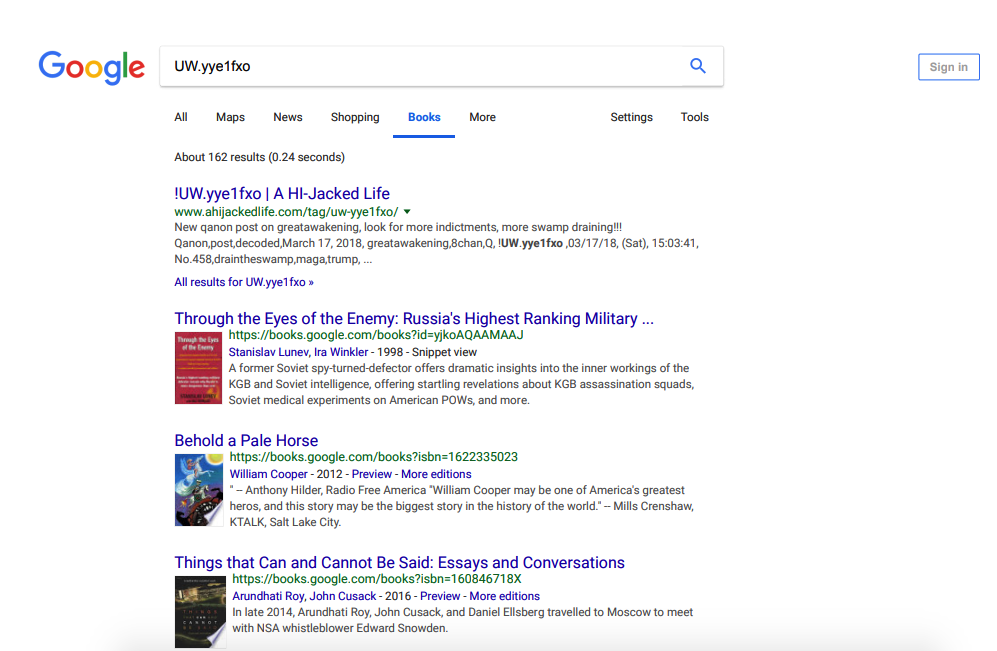Click the books.google.com URL with isbn=1622335023
The height and width of the screenshot is (651, 997).
click(373, 457)
